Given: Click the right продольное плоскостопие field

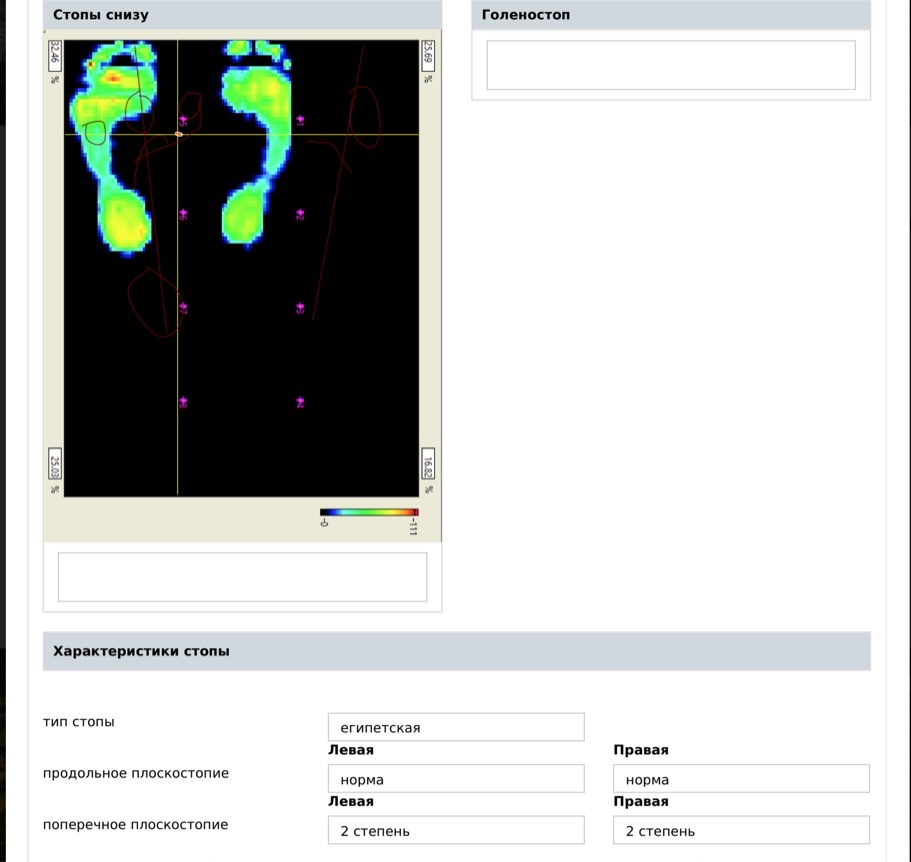Looking at the screenshot, I should [x=741, y=779].
